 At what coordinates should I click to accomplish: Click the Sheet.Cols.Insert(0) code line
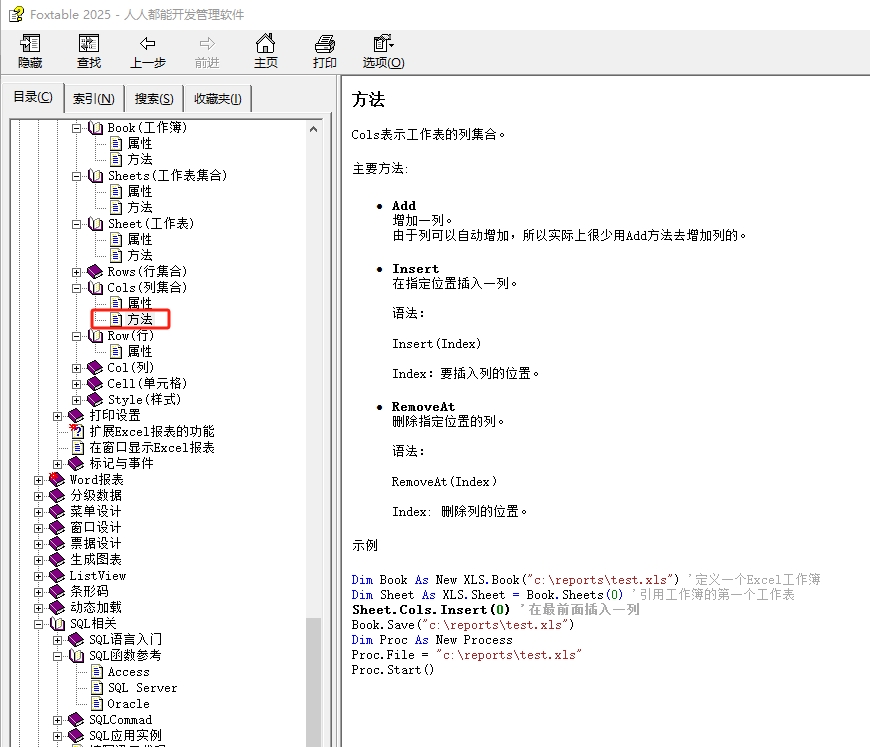(431, 610)
